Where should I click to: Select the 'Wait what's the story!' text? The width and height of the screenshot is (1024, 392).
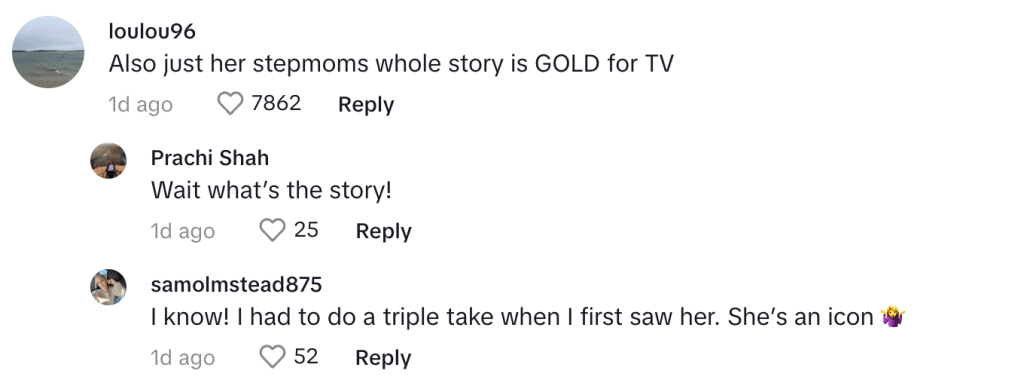271,191
